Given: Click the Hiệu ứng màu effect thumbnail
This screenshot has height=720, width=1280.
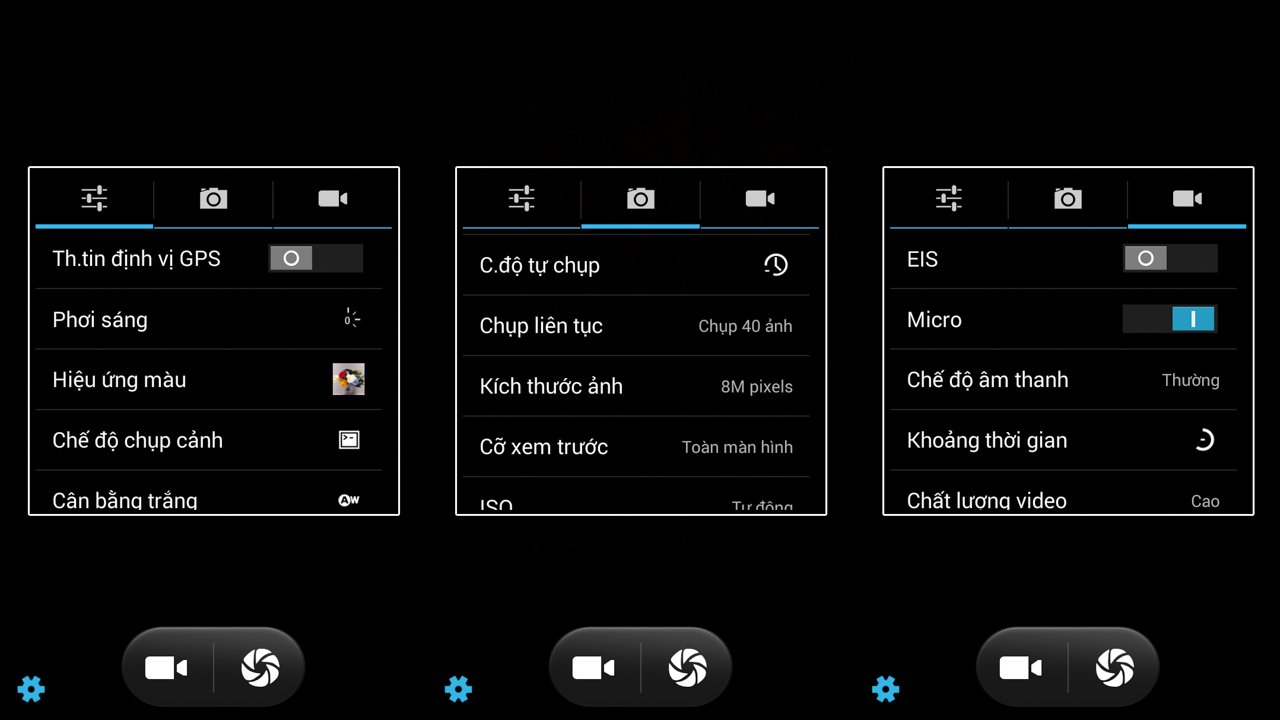Looking at the screenshot, I should pos(348,379).
